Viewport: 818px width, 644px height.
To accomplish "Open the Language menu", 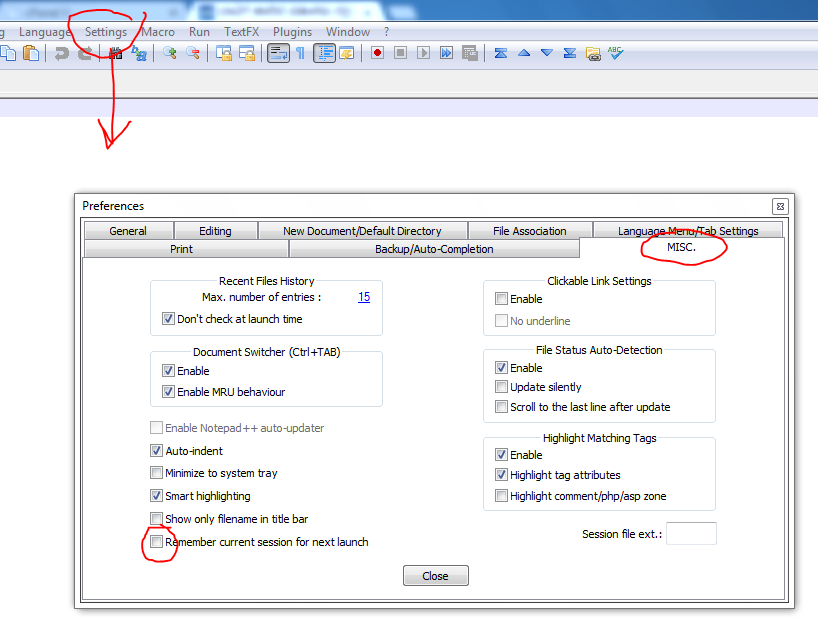I will click(x=44, y=32).
